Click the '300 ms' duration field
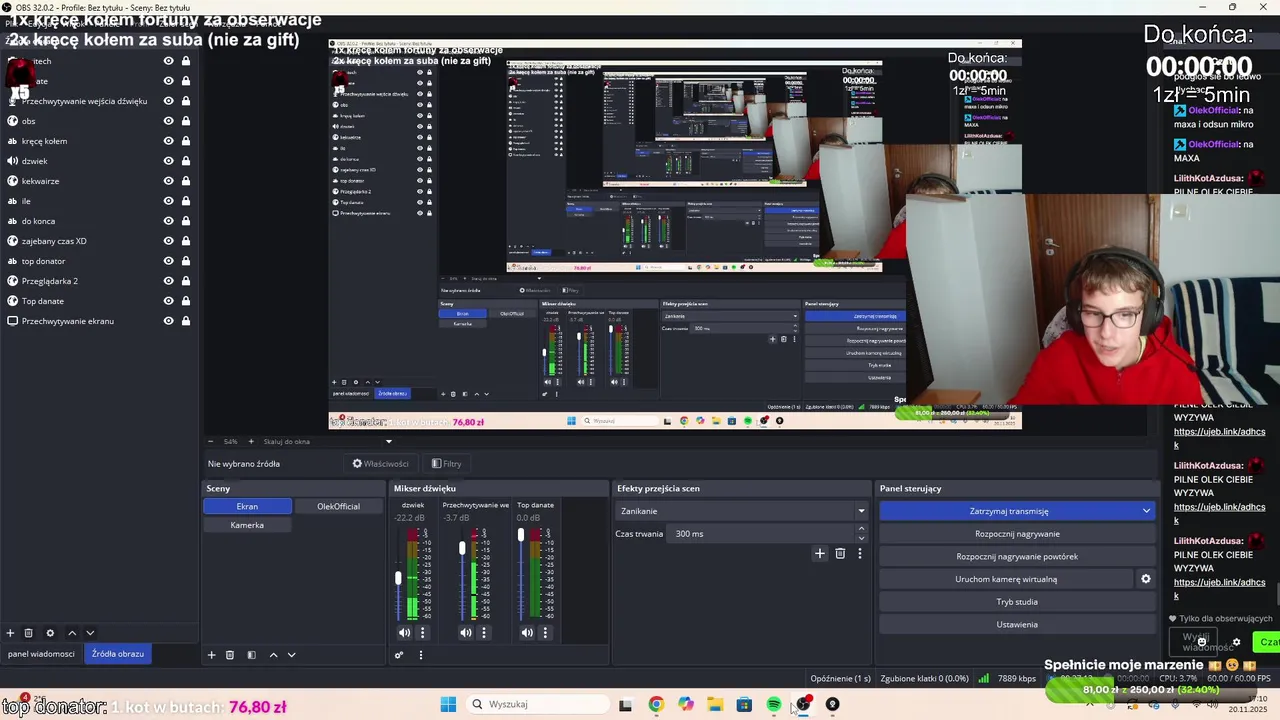This screenshot has height=720, width=1280. click(x=761, y=534)
